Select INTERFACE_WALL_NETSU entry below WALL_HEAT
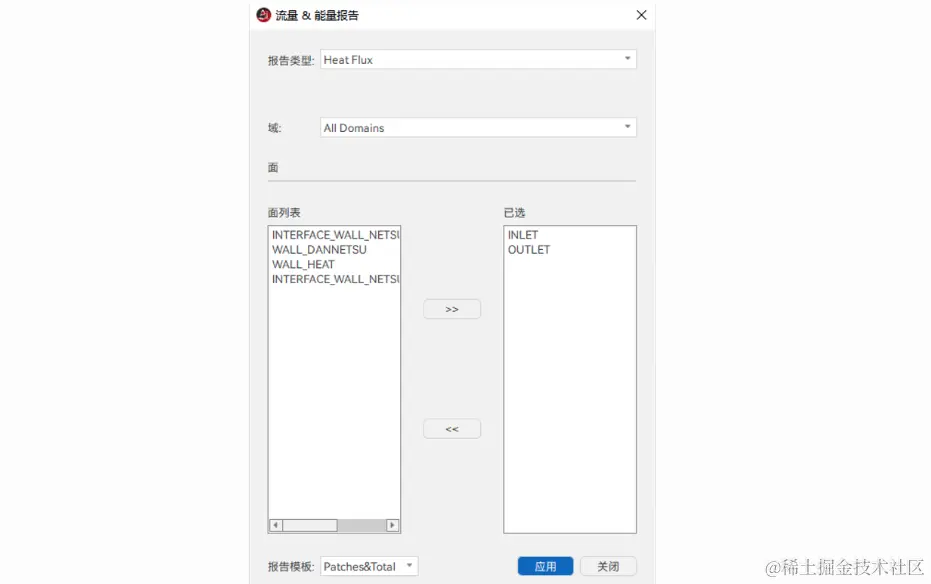Viewport: 931px width, 584px height. (x=335, y=280)
